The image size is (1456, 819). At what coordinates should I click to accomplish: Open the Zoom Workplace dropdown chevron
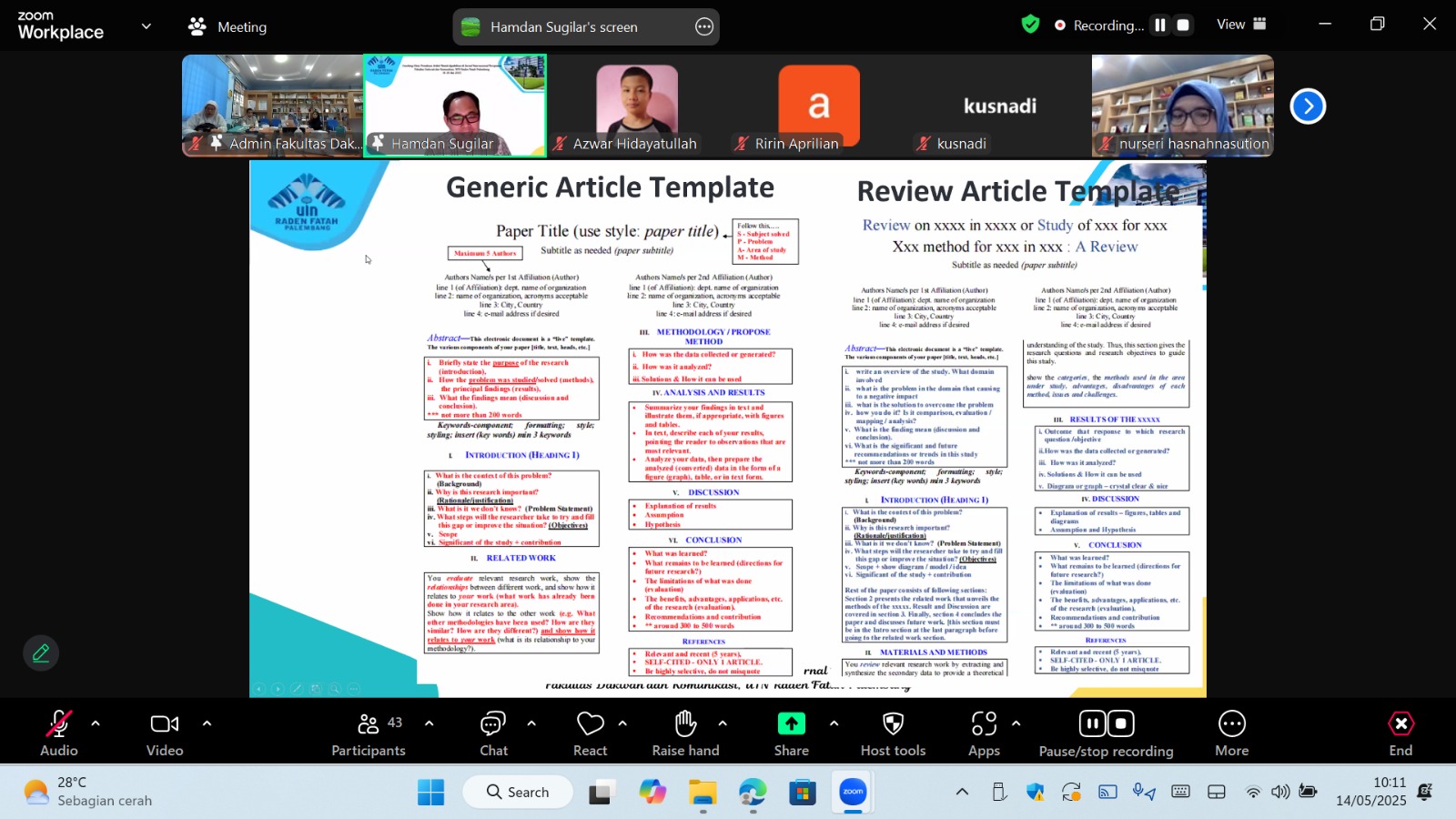(147, 26)
